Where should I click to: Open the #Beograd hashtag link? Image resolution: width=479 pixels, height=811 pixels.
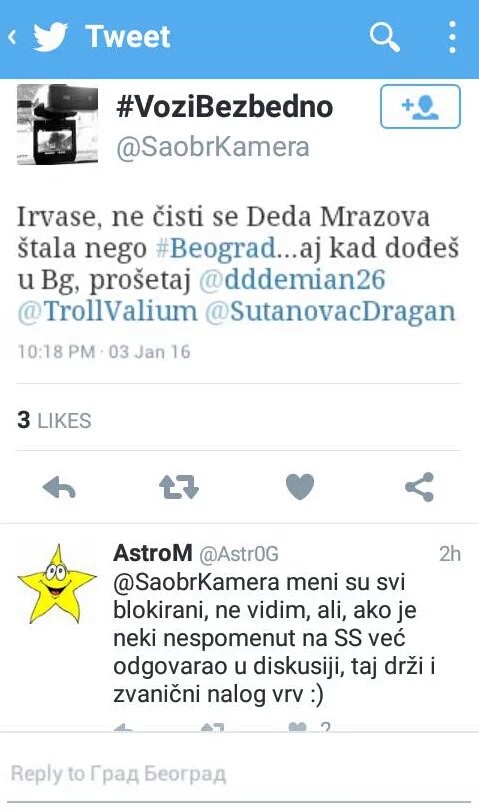coord(216,248)
